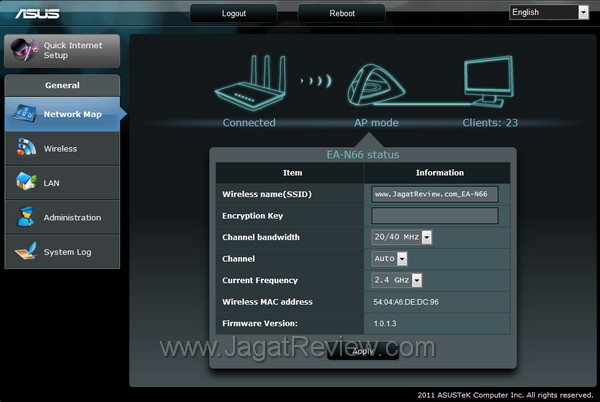The image size is (600, 402).
Task: Click the ASUS logo
Action: point(38,14)
